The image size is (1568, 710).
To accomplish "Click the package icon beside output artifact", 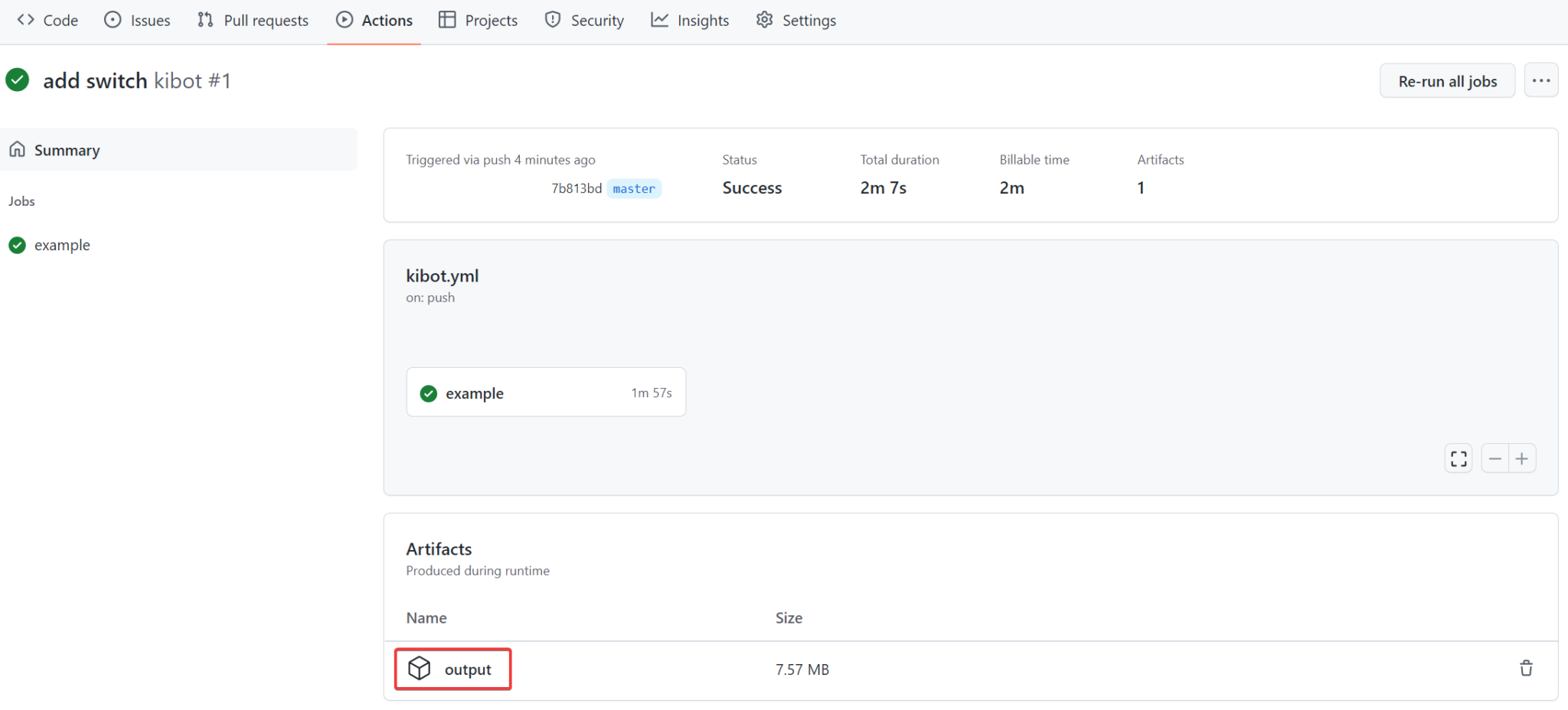I will 420,668.
